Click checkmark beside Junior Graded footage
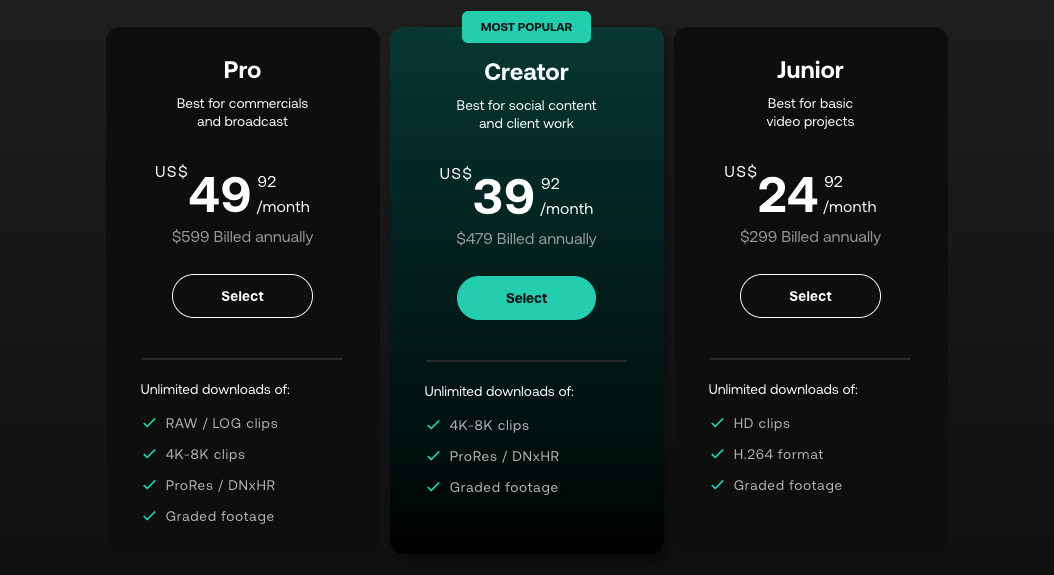Image resolution: width=1054 pixels, height=575 pixels. coord(717,485)
